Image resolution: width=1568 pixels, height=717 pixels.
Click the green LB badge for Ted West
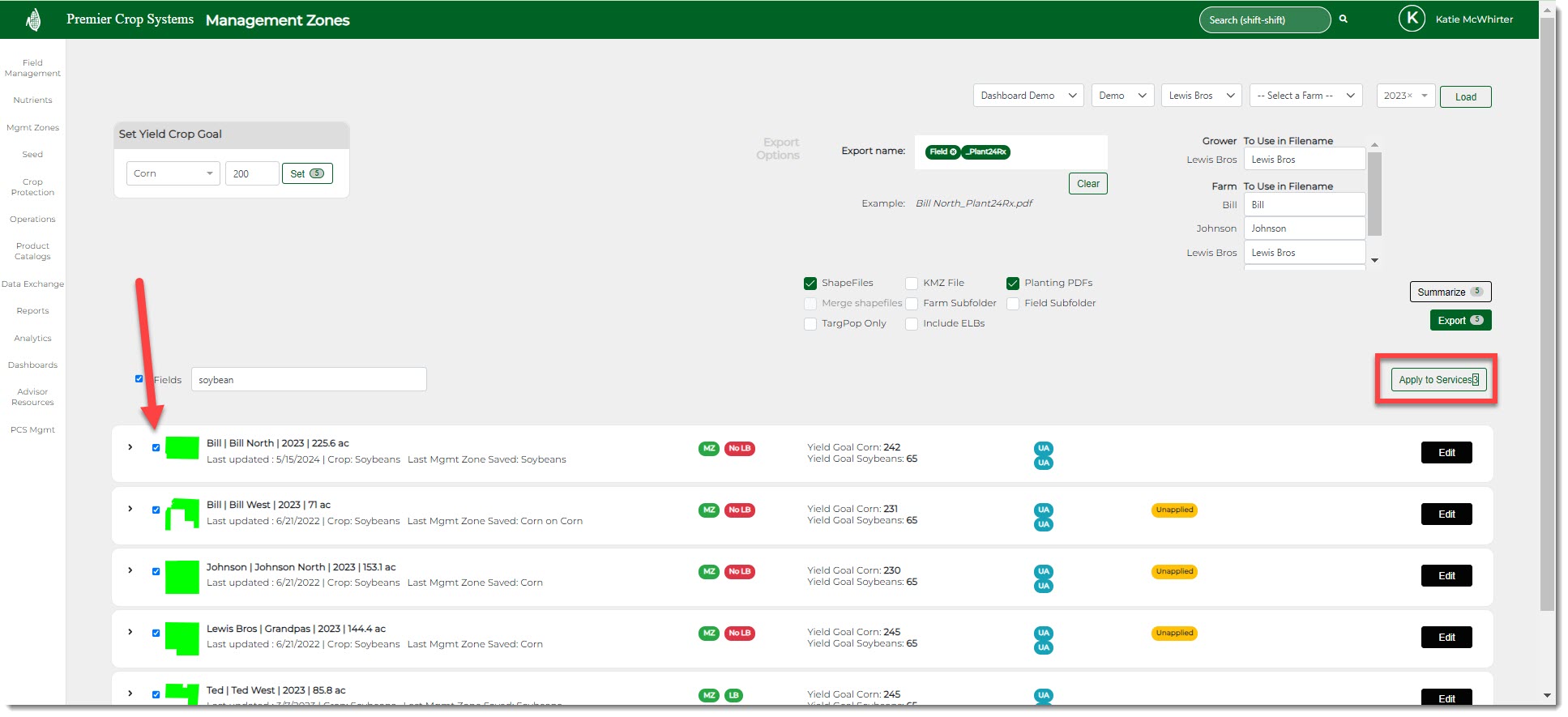[x=733, y=695]
